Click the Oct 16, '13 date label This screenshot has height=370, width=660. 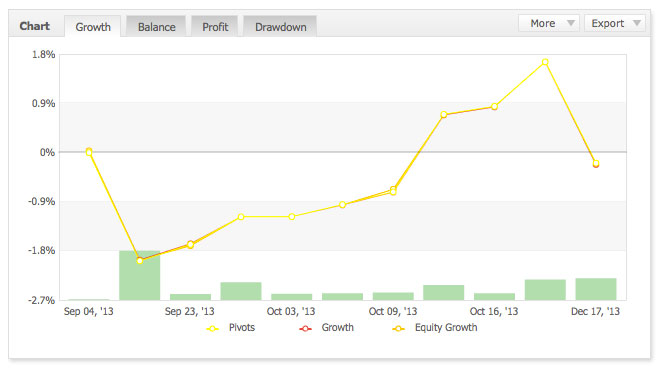[x=494, y=311]
